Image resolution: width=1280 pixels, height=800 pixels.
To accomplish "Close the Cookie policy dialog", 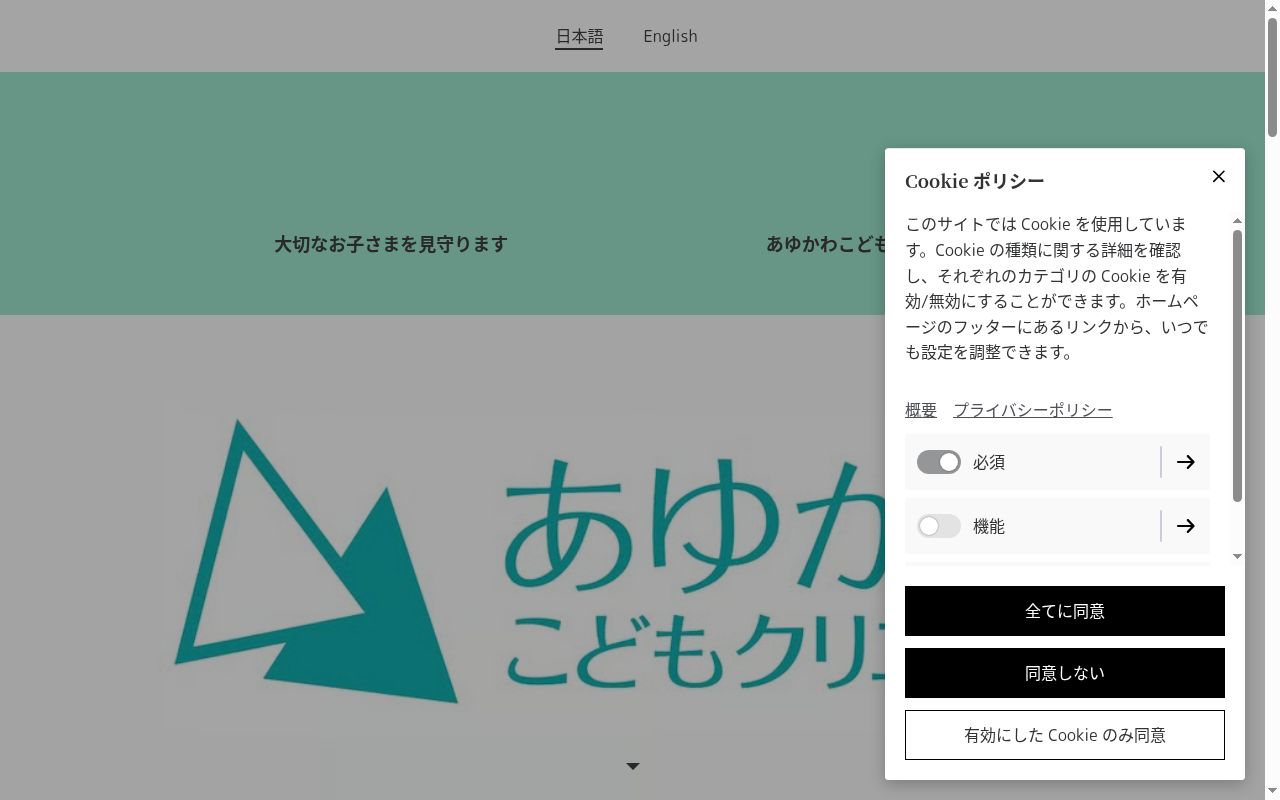I will (1218, 176).
